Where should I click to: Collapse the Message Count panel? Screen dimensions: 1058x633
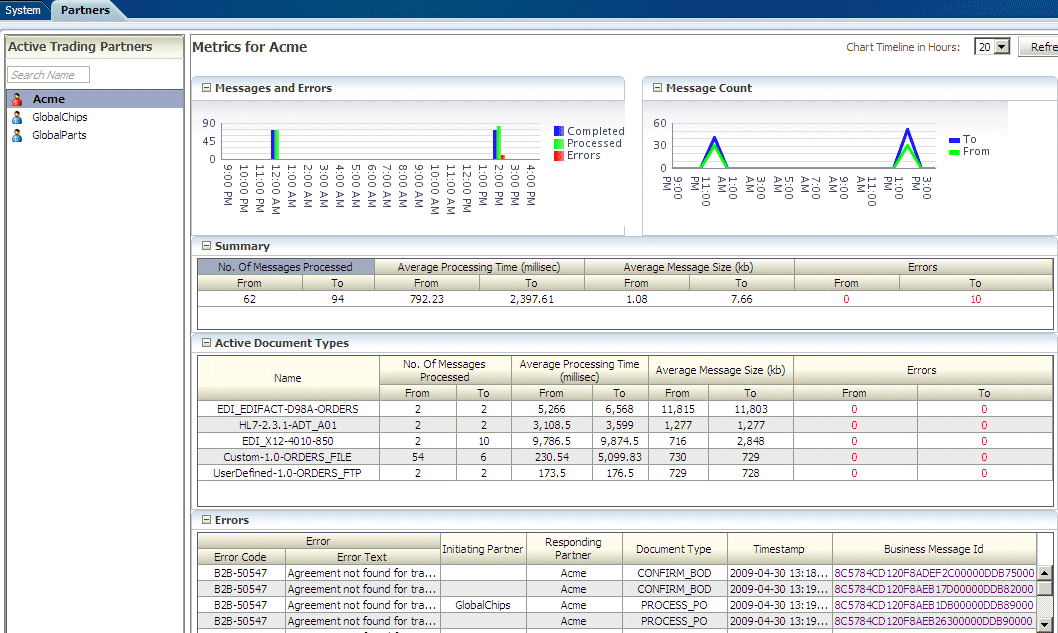coord(657,88)
